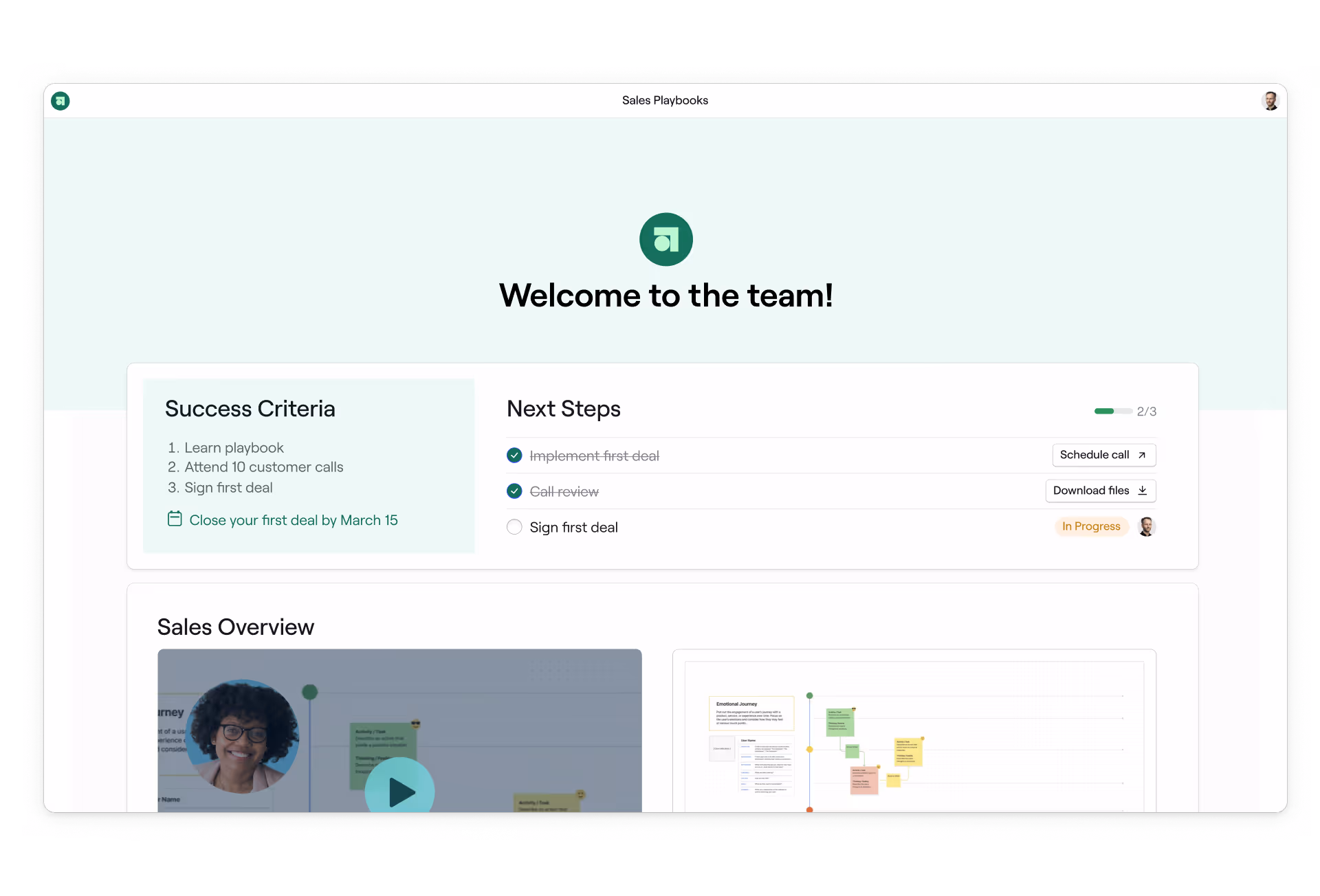Open the user profile avatar in header
The width and height of the screenshot is (1320, 896).
(1270, 101)
